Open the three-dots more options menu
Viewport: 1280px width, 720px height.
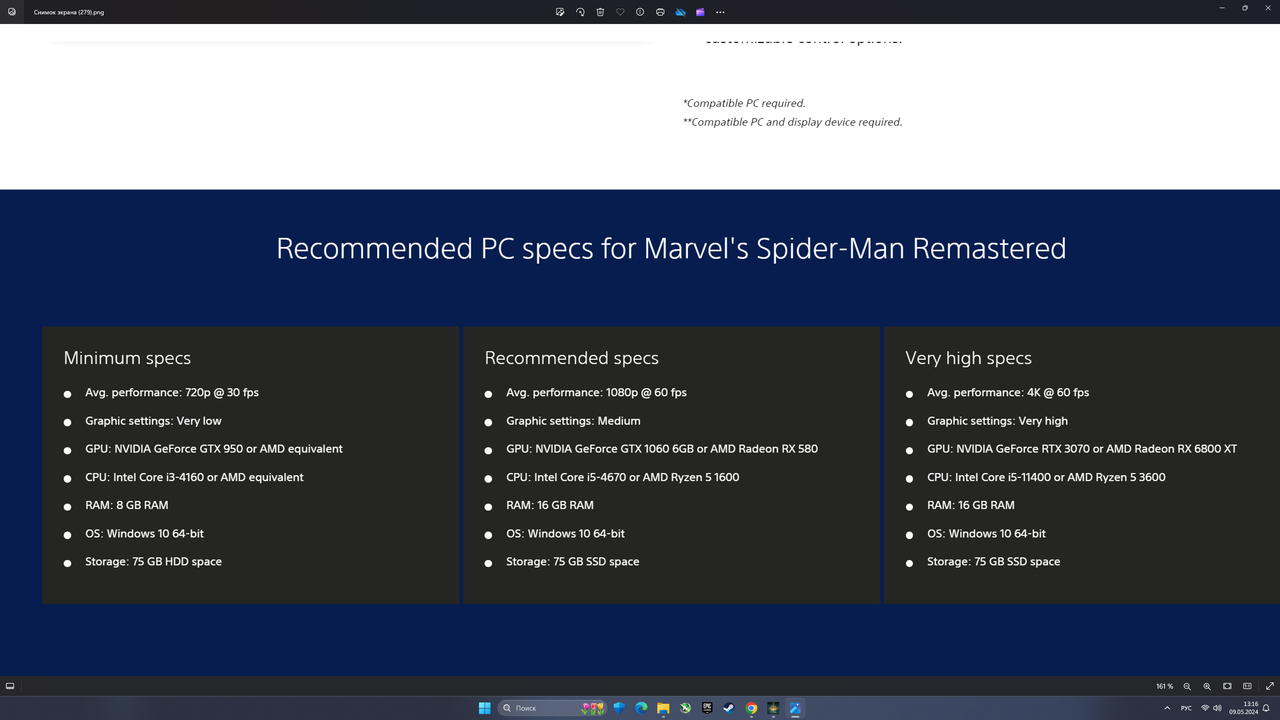tap(720, 12)
